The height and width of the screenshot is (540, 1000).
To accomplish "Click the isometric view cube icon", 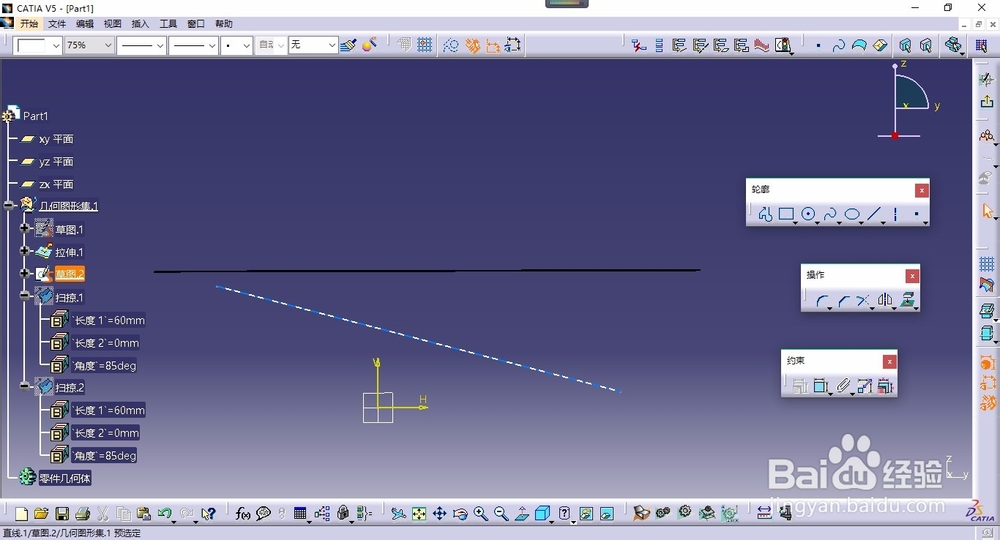I will pyautogui.click(x=542, y=513).
